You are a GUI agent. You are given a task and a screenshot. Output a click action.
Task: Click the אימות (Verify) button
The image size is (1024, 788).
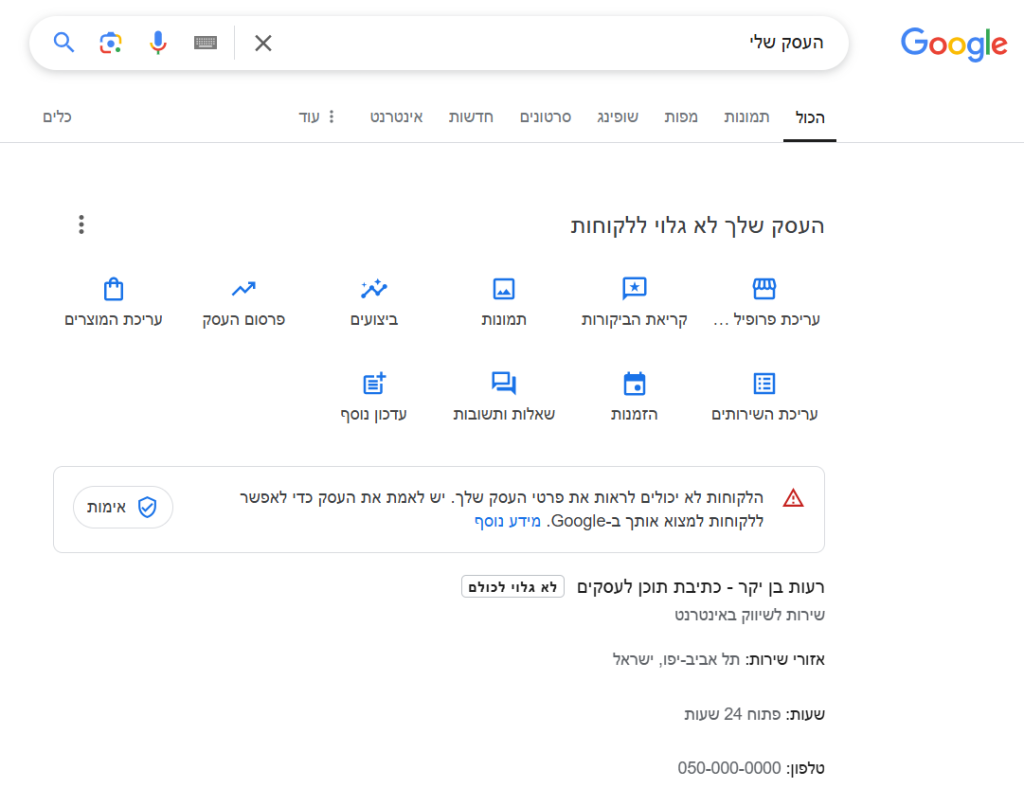122,508
